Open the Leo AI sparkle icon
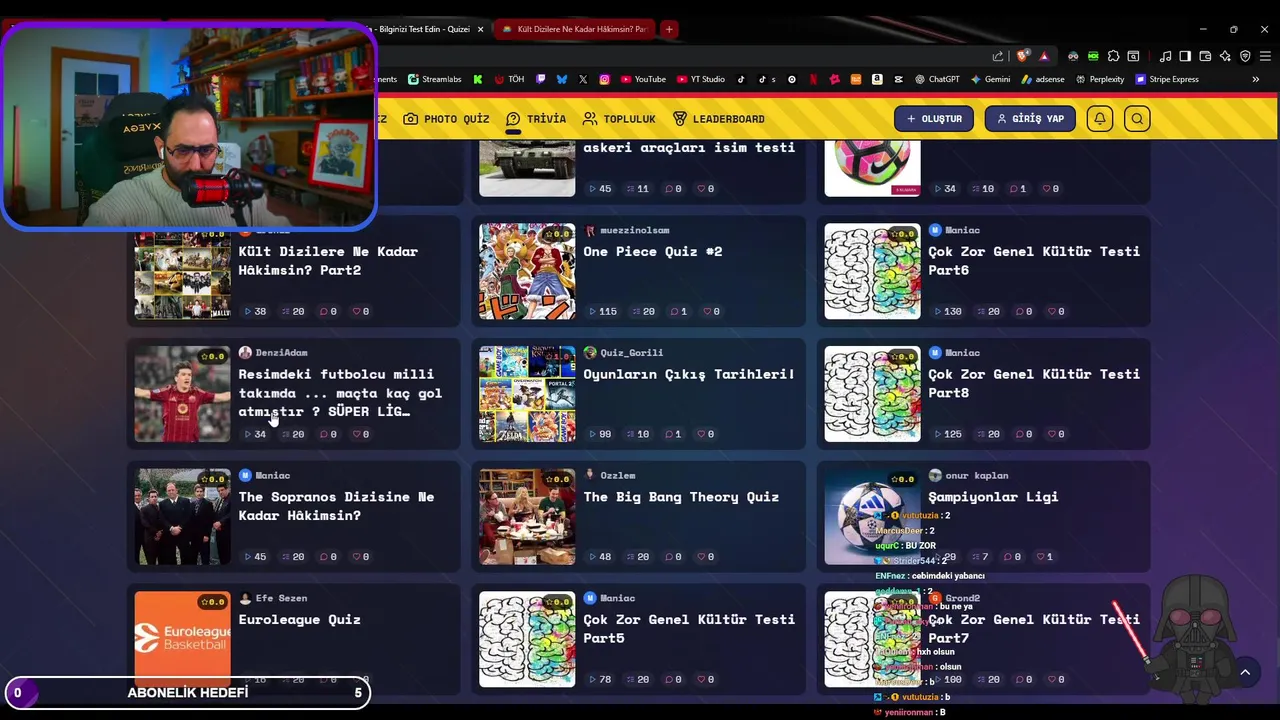Image resolution: width=1280 pixels, height=720 pixels. 1225,56
